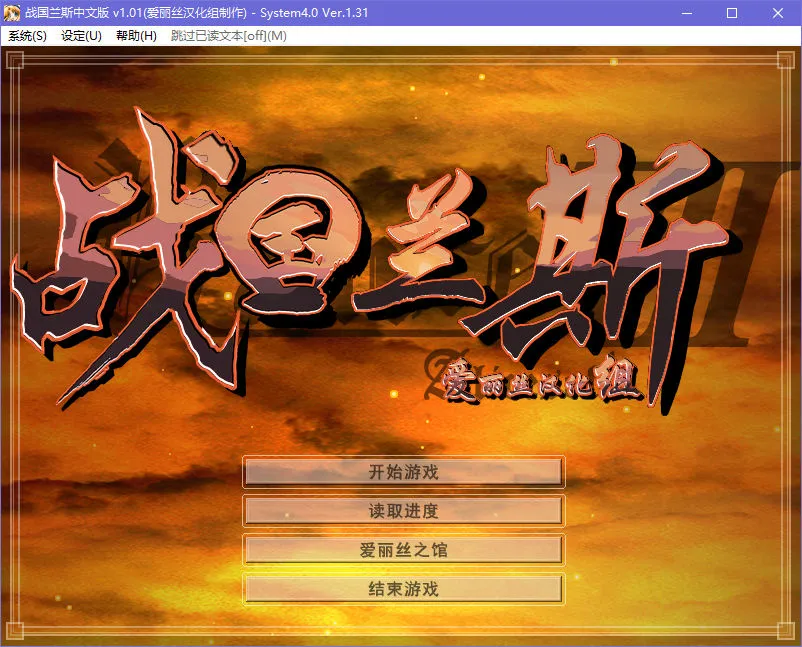Click the game icon in the title bar
The image size is (802, 647).
pos(13,13)
